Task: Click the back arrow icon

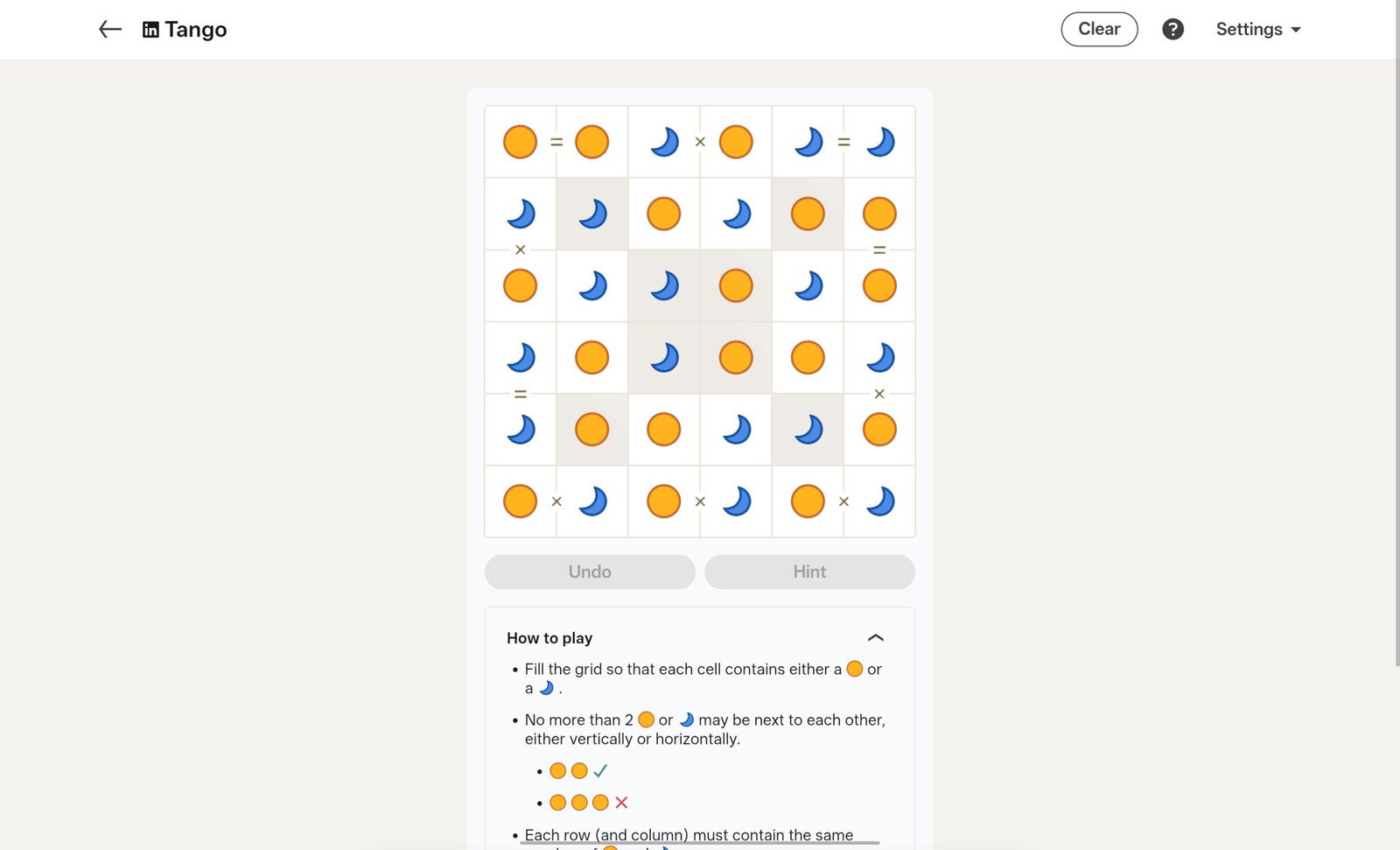Action: point(110,30)
